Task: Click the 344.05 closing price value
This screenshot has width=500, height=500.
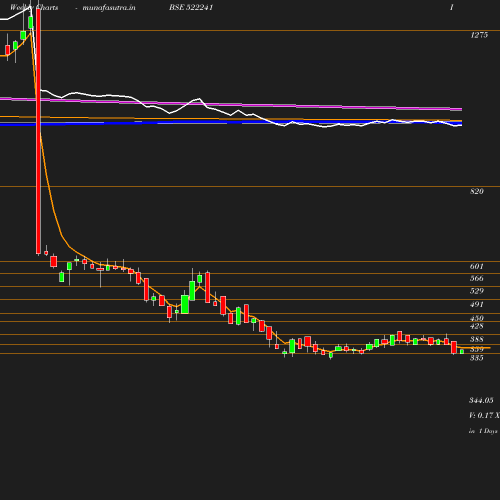Action: tap(481, 400)
